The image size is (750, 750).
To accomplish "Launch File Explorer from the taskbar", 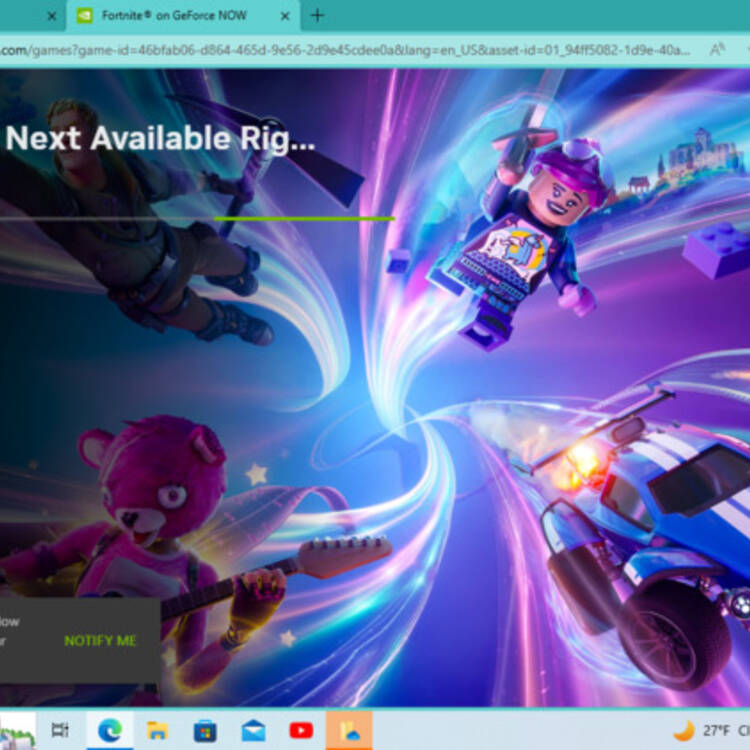I will (x=157, y=730).
